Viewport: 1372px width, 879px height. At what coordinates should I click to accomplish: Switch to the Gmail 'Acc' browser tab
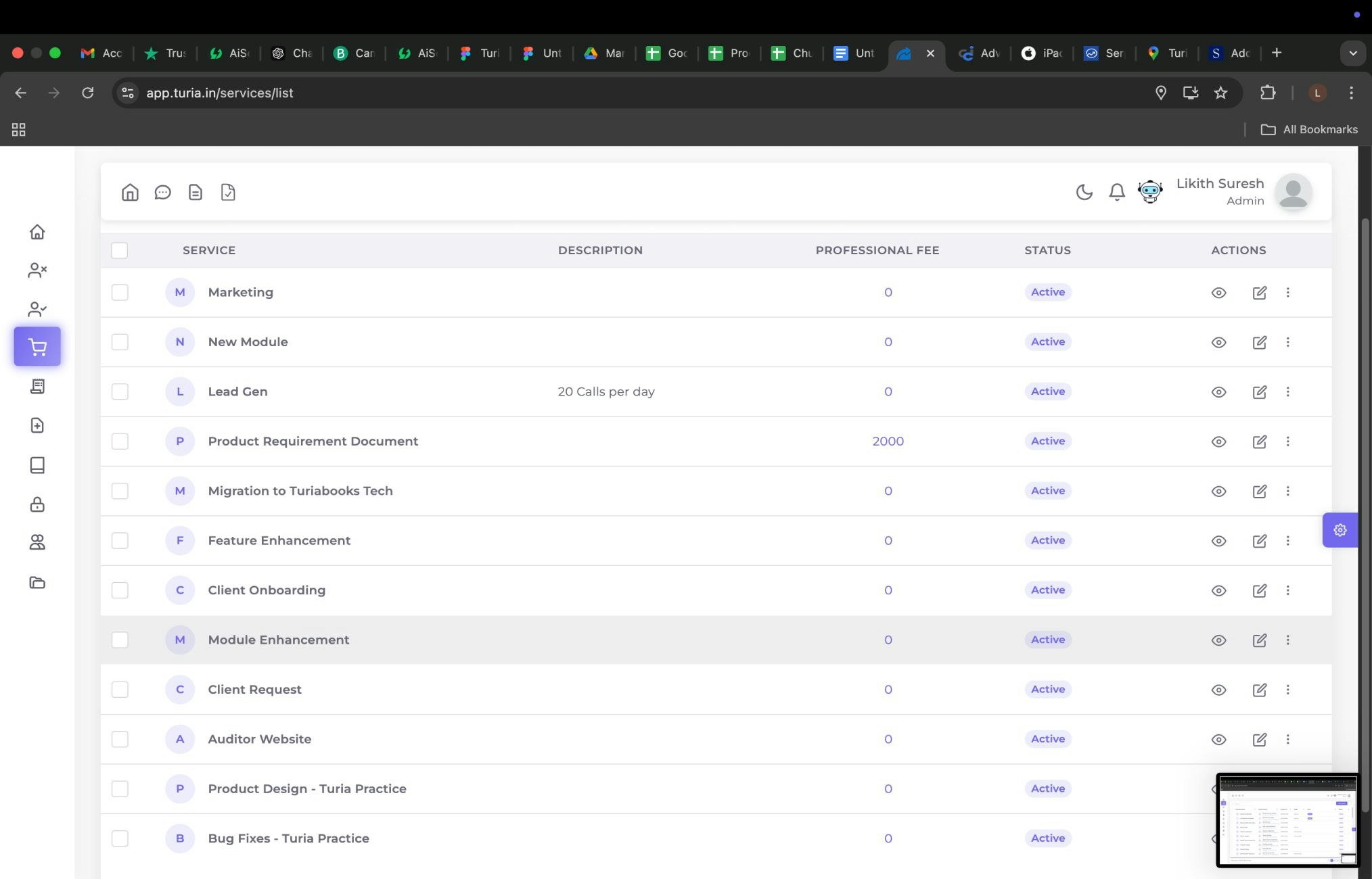coord(101,53)
